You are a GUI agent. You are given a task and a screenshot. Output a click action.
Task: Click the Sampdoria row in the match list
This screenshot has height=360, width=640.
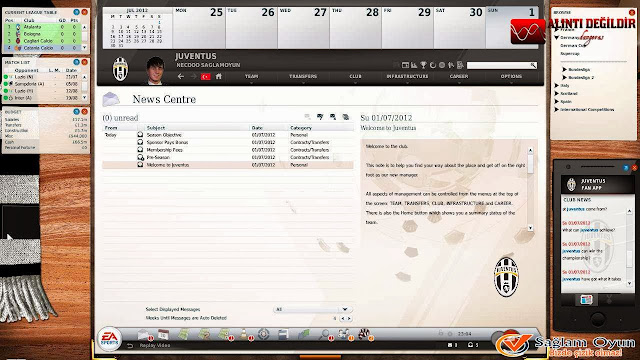tap(42, 84)
